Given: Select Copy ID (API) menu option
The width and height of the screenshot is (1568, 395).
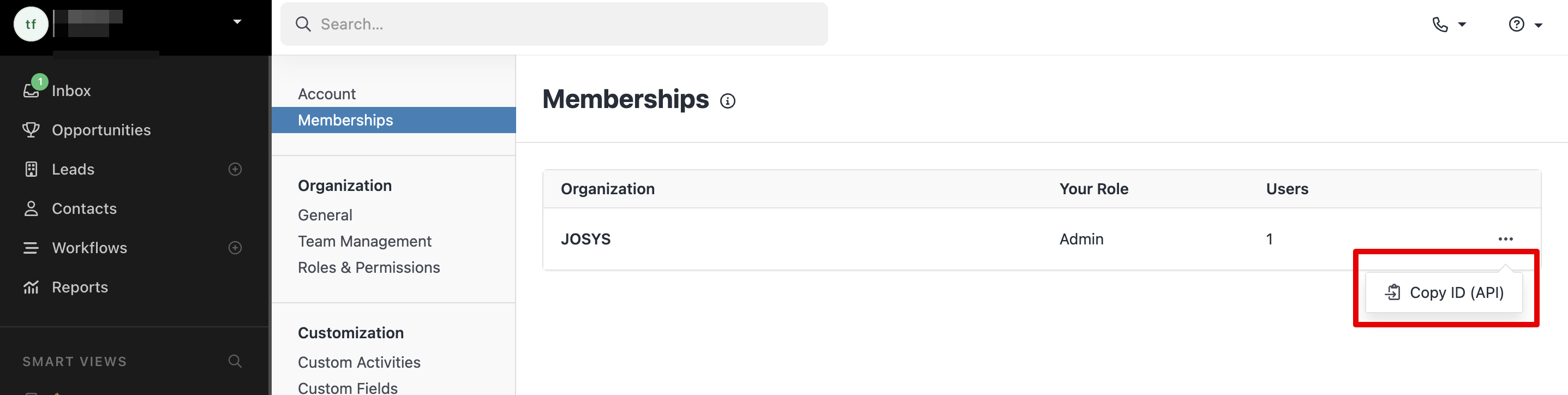Looking at the screenshot, I should [1445, 293].
